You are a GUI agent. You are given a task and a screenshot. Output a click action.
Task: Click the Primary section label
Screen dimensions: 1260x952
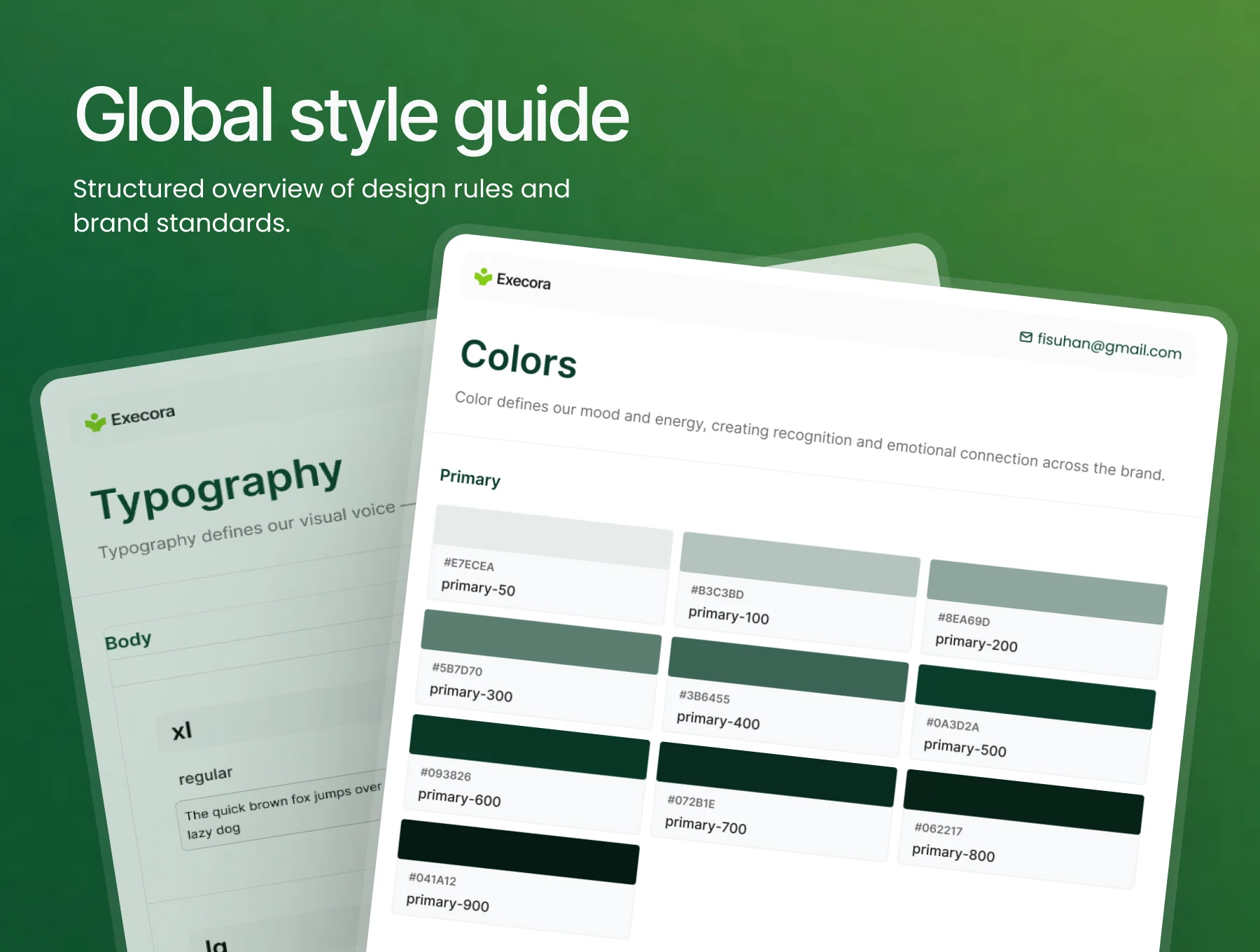470,478
